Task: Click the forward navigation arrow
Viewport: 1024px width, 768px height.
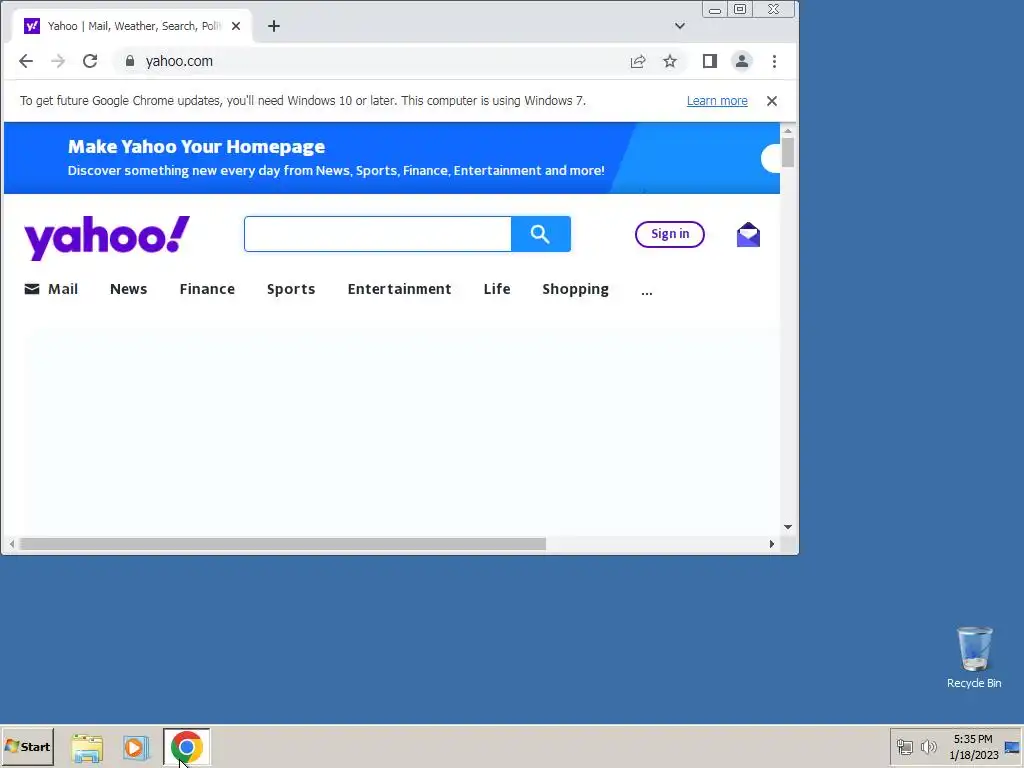Action: point(58,61)
